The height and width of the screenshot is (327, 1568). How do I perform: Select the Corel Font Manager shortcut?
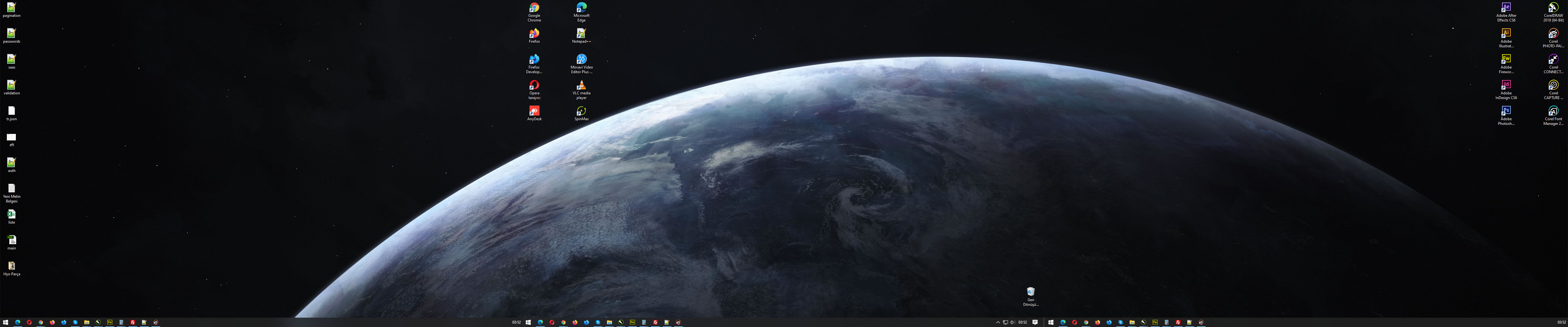pos(1553,116)
